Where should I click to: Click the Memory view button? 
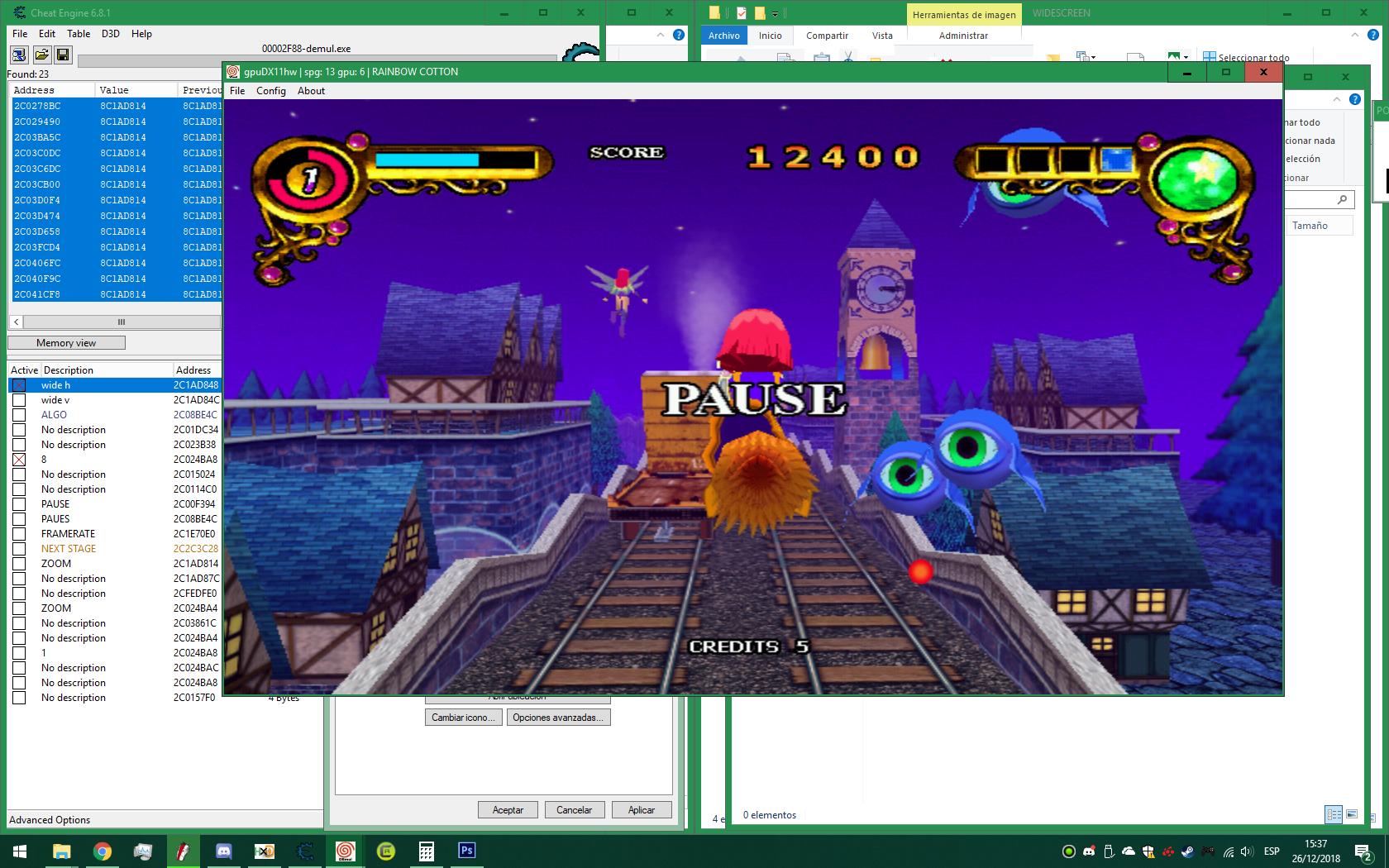tap(66, 343)
